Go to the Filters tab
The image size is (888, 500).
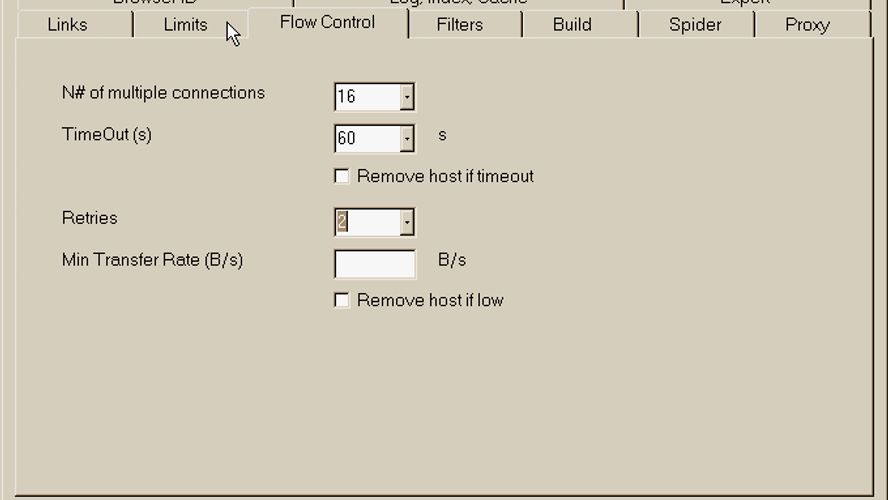pyautogui.click(x=460, y=24)
